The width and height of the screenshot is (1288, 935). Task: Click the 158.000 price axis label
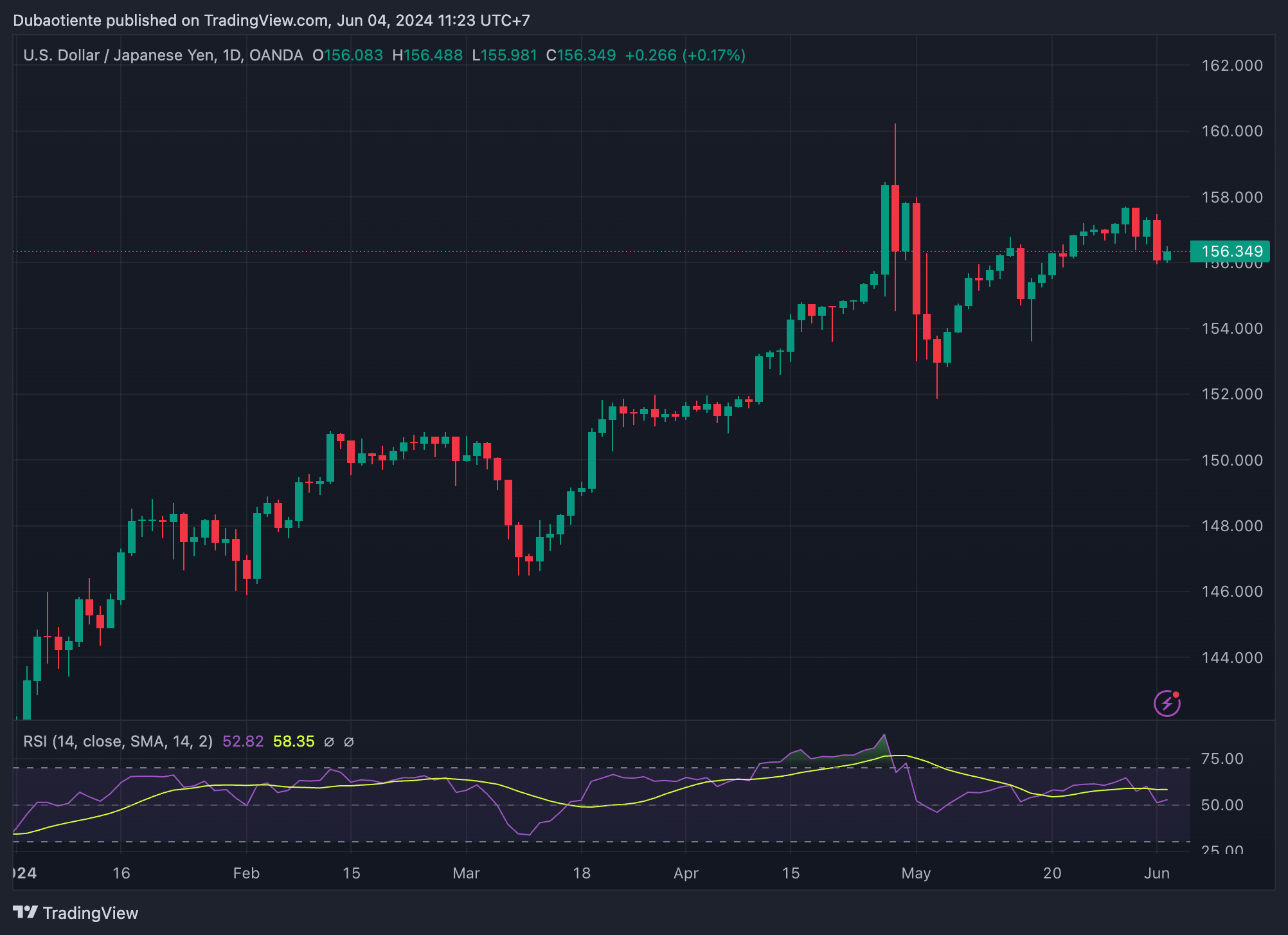coord(1232,197)
